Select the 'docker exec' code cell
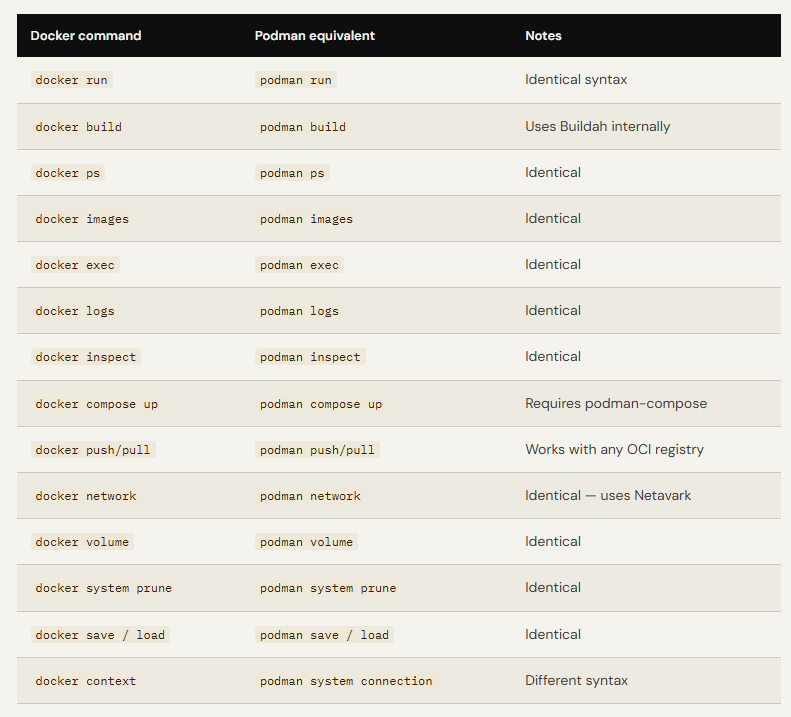This screenshot has width=791, height=717. pyautogui.click(x=75, y=264)
